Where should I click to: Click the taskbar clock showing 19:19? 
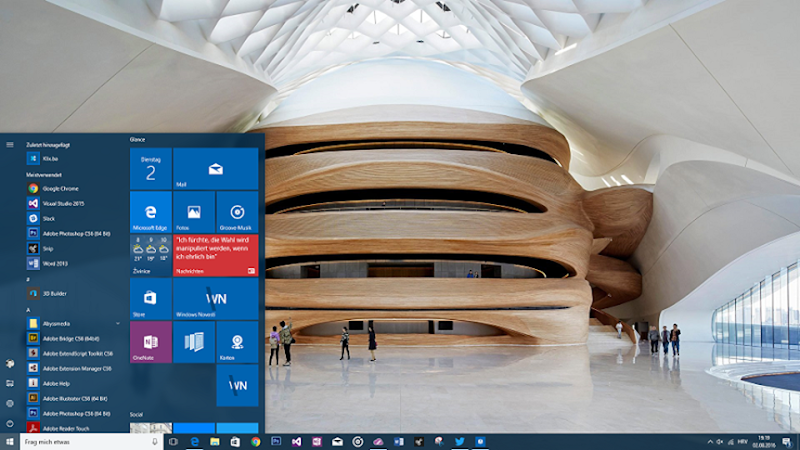764,442
